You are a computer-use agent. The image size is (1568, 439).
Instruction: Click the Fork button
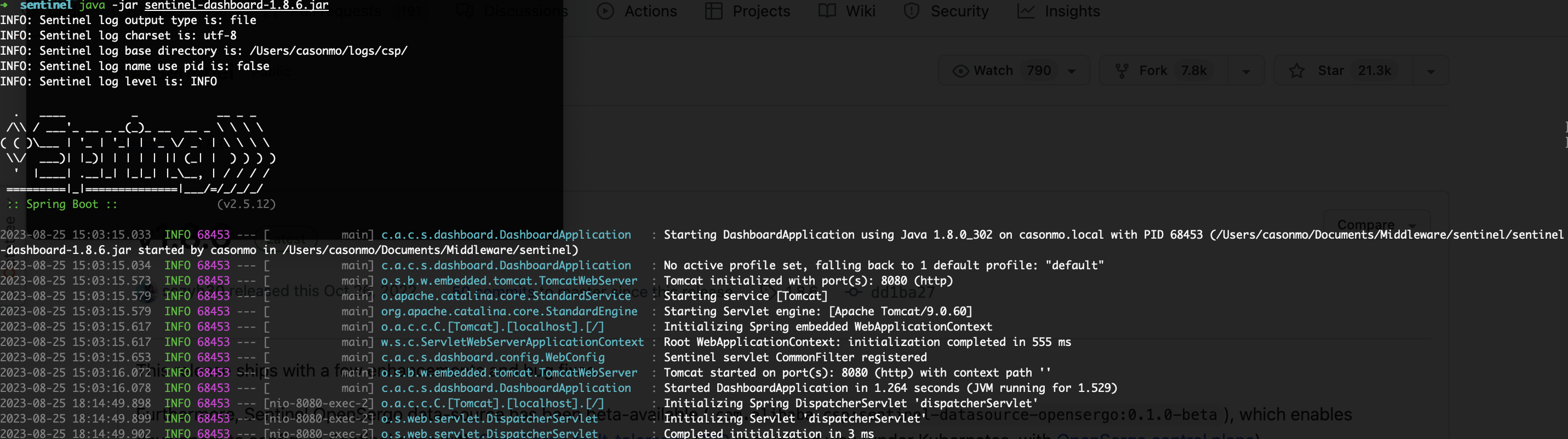(x=1163, y=71)
